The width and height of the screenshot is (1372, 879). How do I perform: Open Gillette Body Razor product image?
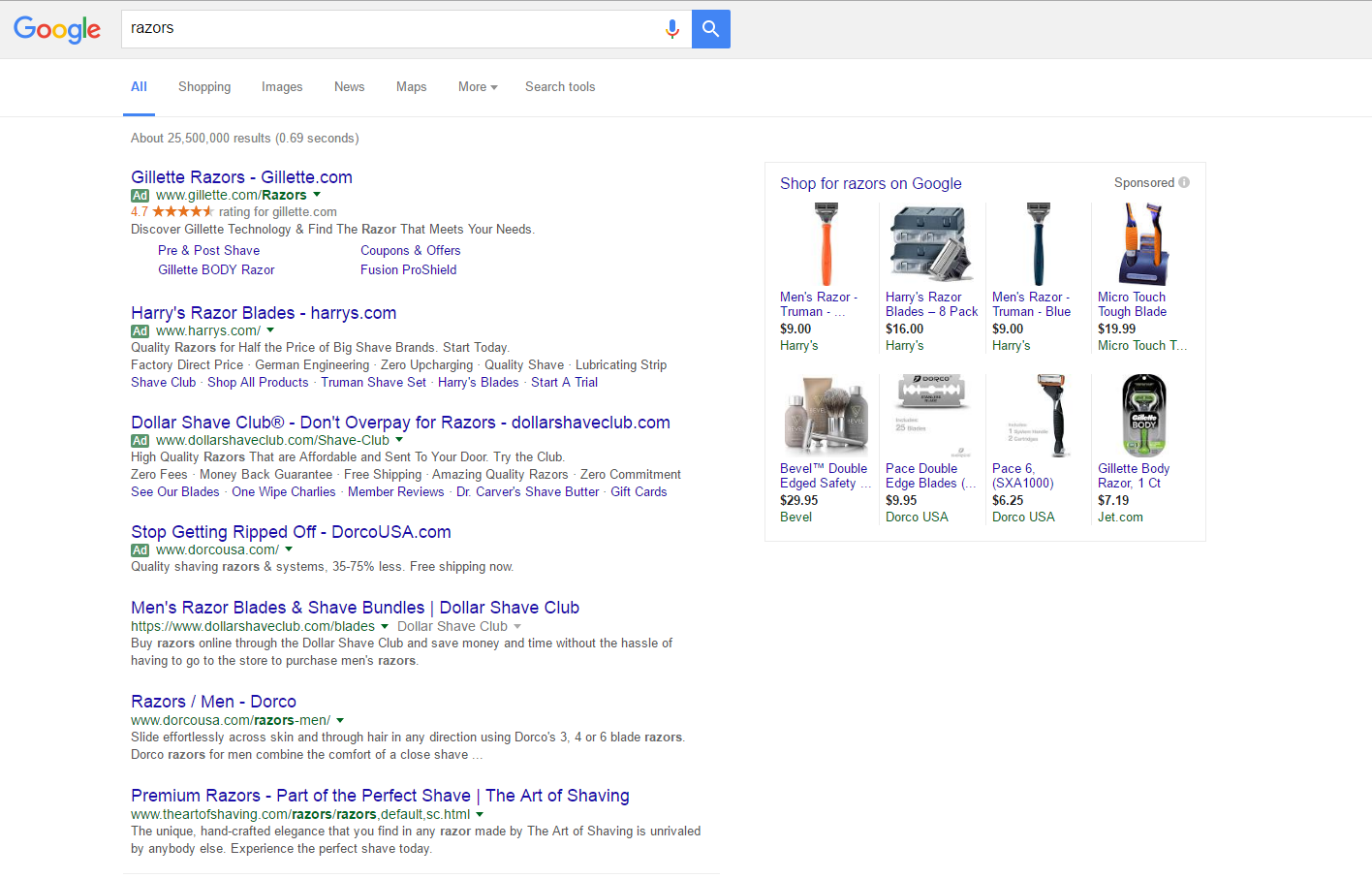tap(1143, 416)
